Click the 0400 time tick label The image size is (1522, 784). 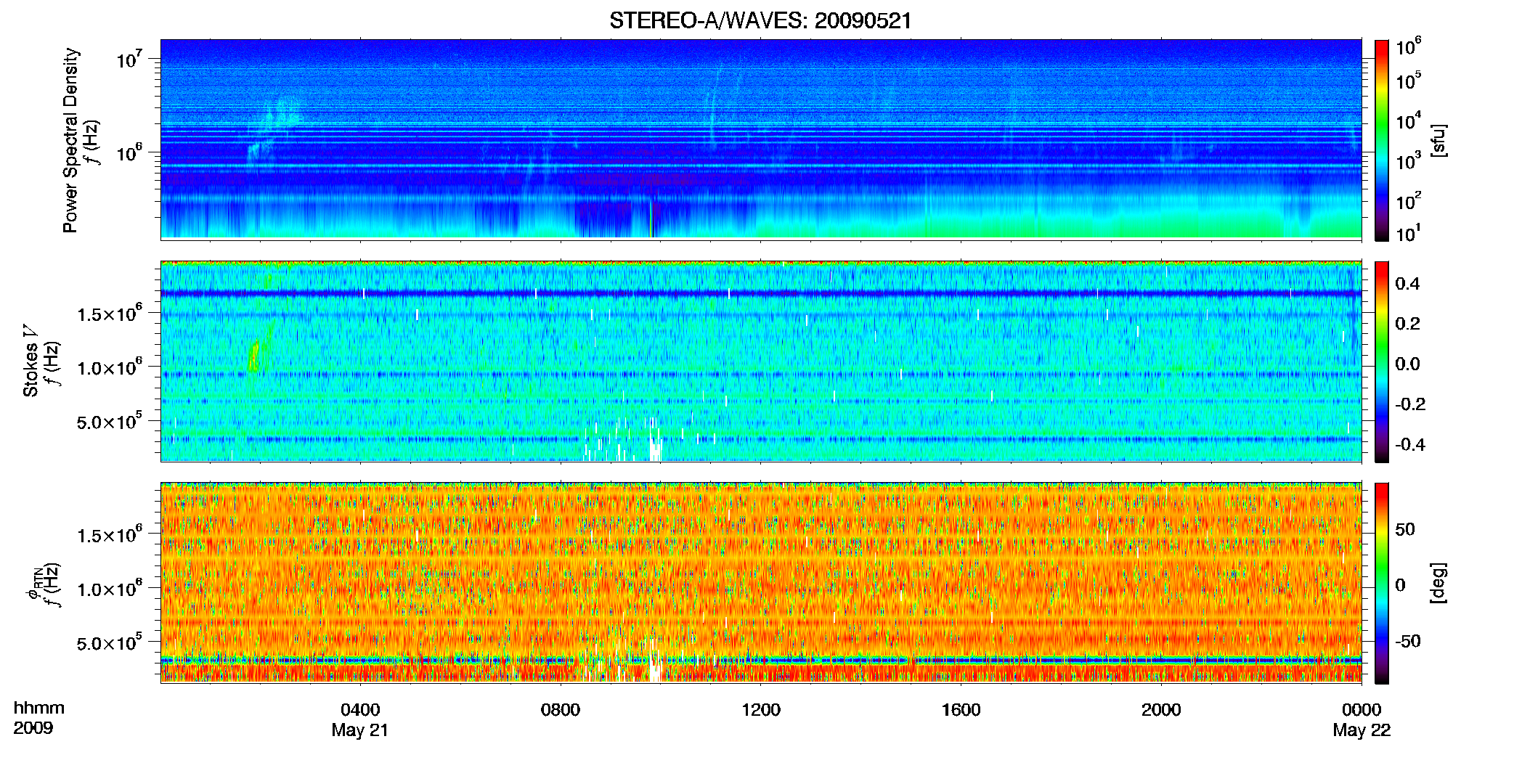coord(360,710)
